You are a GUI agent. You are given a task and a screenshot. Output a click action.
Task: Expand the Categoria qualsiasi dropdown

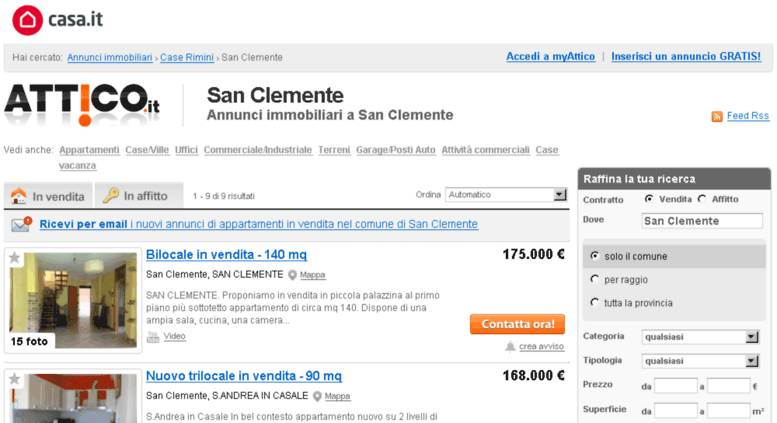point(700,337)
